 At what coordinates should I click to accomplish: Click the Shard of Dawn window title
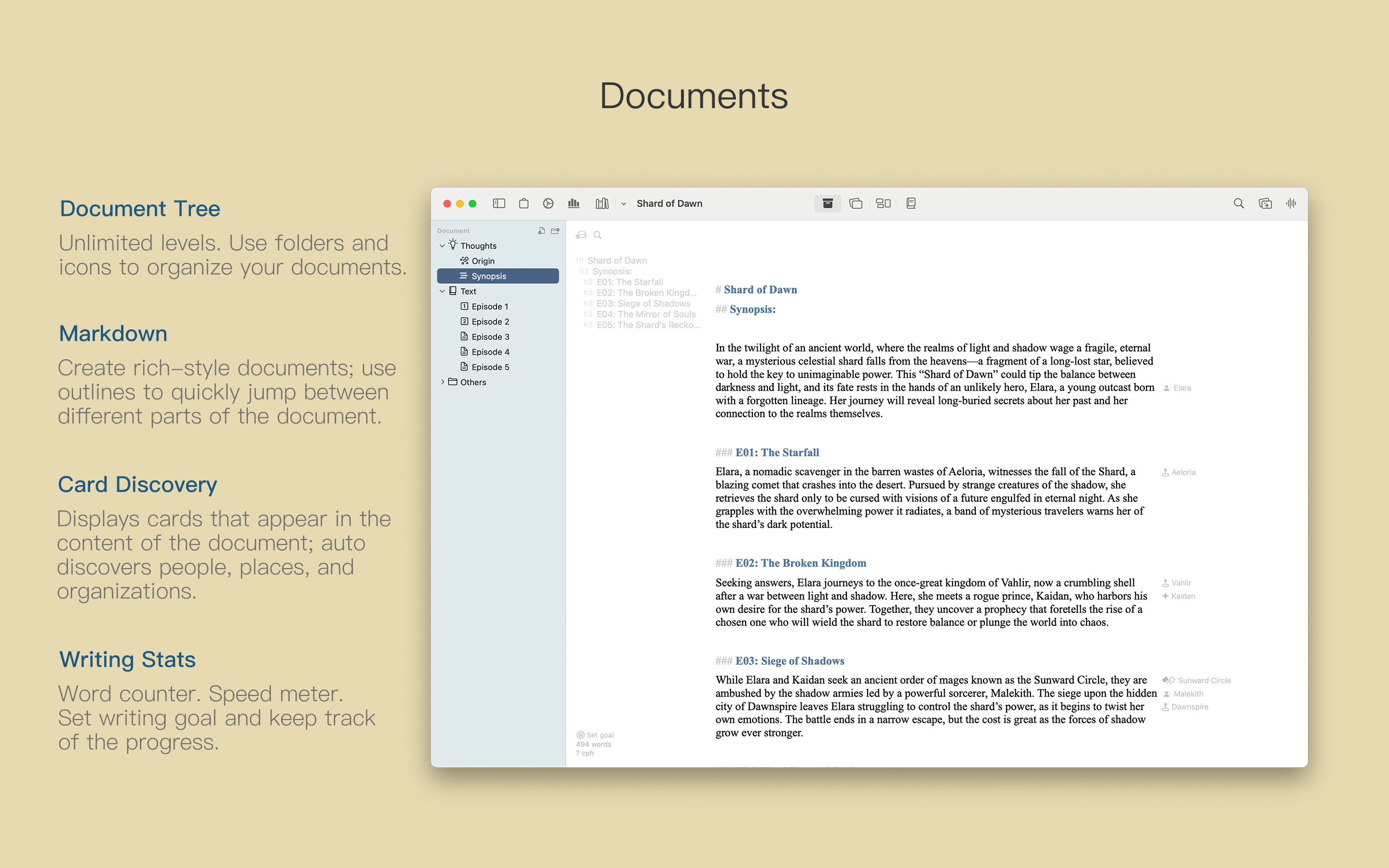click(669, 204)
